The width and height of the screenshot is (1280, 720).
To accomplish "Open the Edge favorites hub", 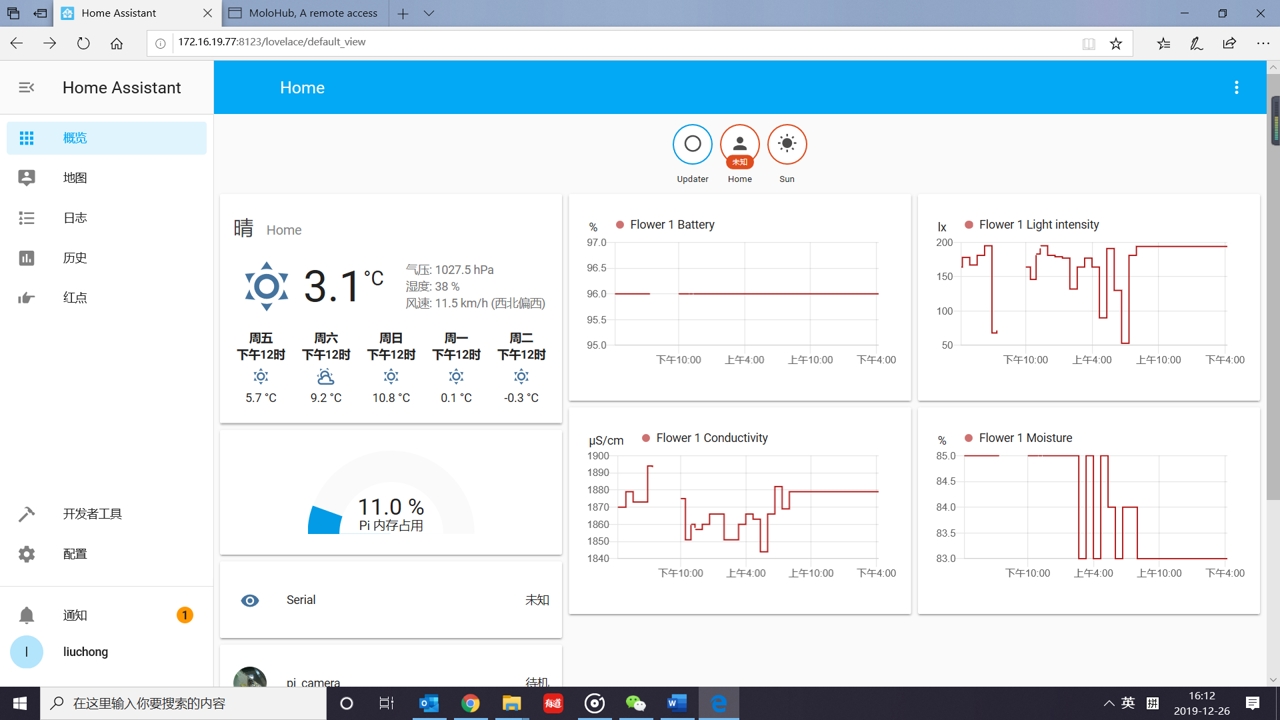I will point(1164,44).
